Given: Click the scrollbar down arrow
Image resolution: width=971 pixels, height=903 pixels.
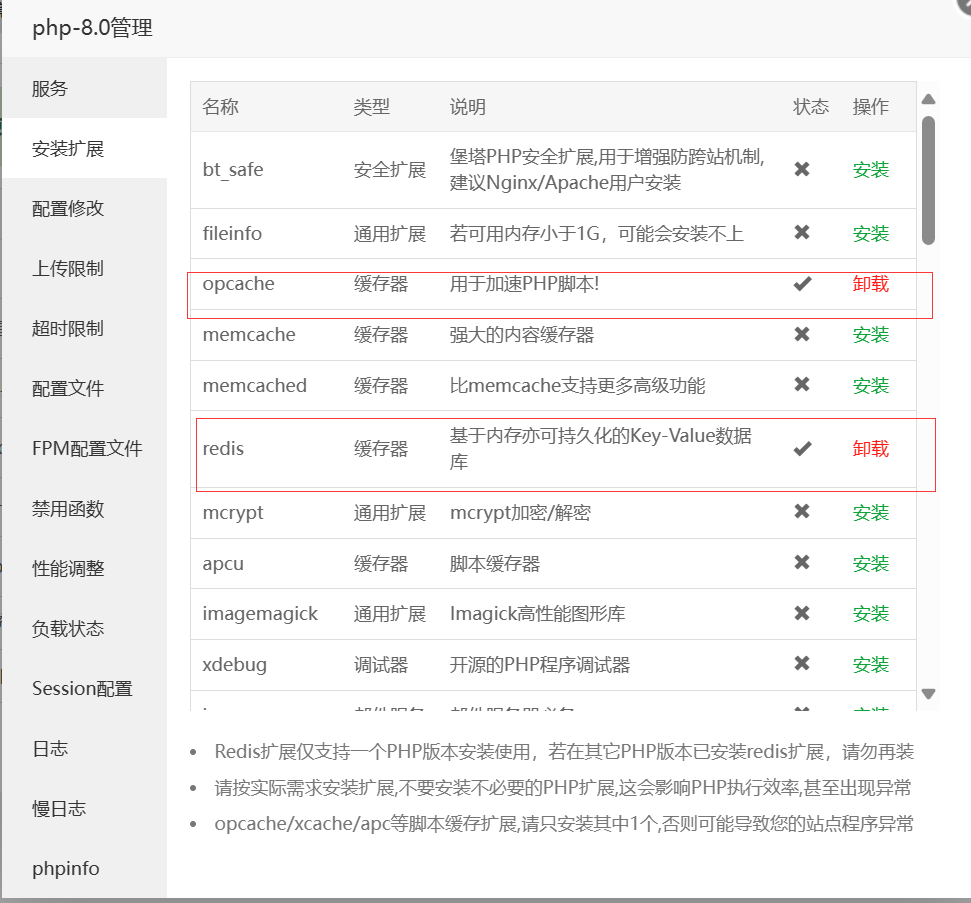Looking at the screenshot, I should [929, 693].
